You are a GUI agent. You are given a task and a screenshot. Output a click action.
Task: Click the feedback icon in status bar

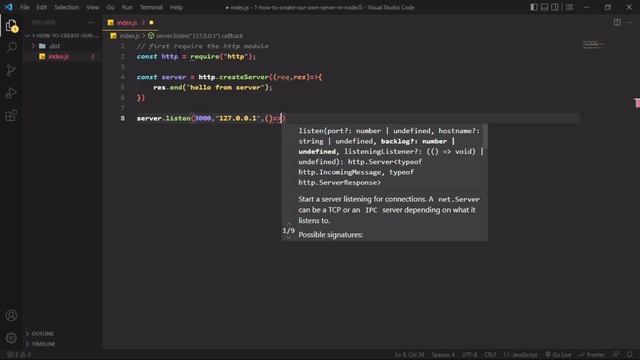(616, 354)
